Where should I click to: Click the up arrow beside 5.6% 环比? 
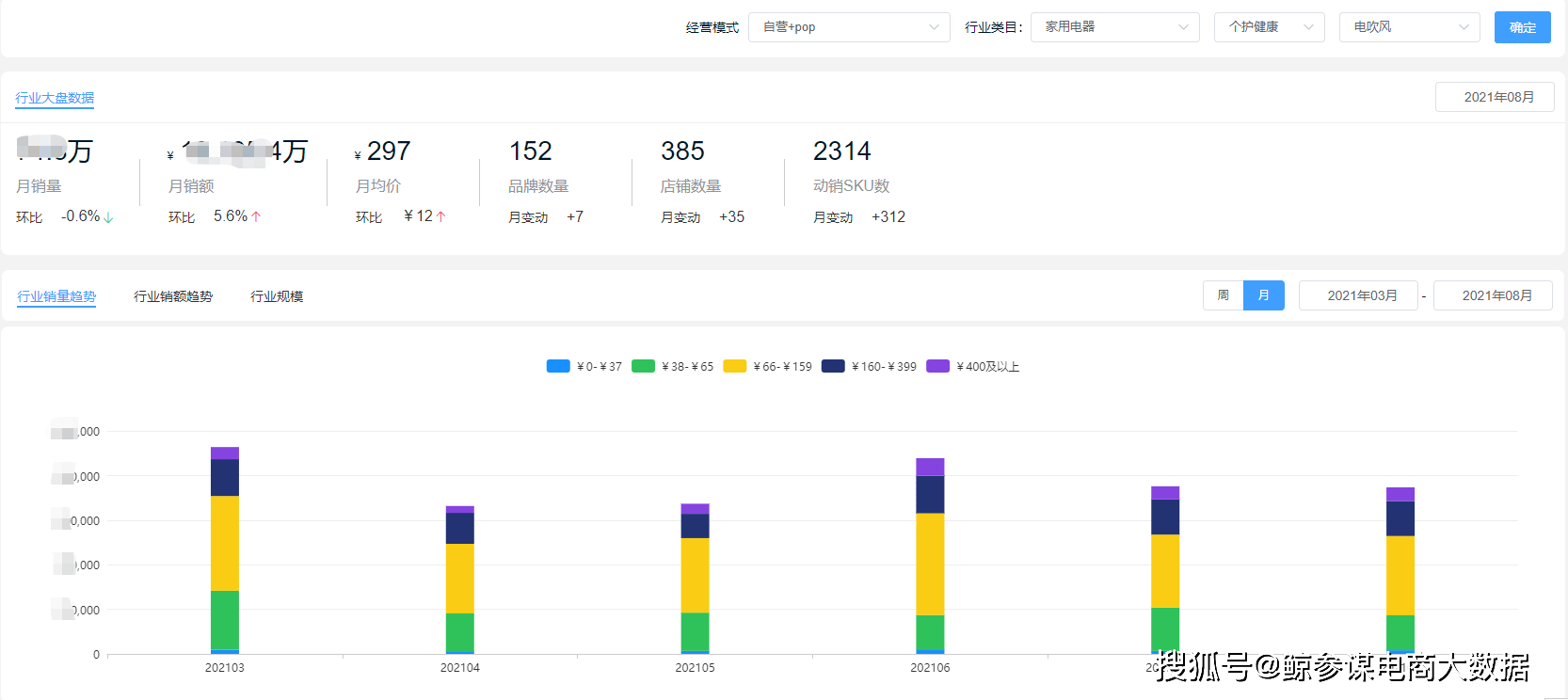[256, 216]
